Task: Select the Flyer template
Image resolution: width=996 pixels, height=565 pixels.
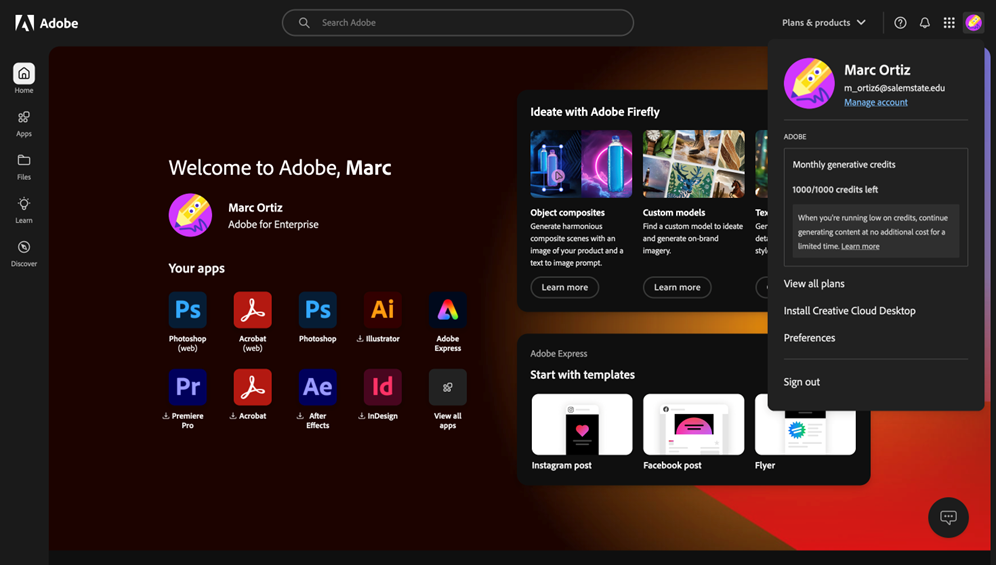Action: [805, 425]
